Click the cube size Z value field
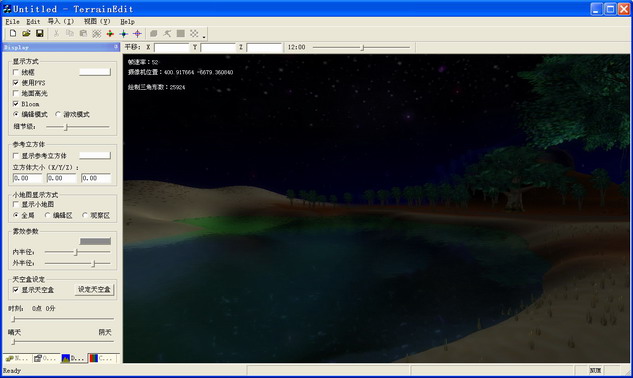Screen dimensions: 633x378 coord(96,178)
